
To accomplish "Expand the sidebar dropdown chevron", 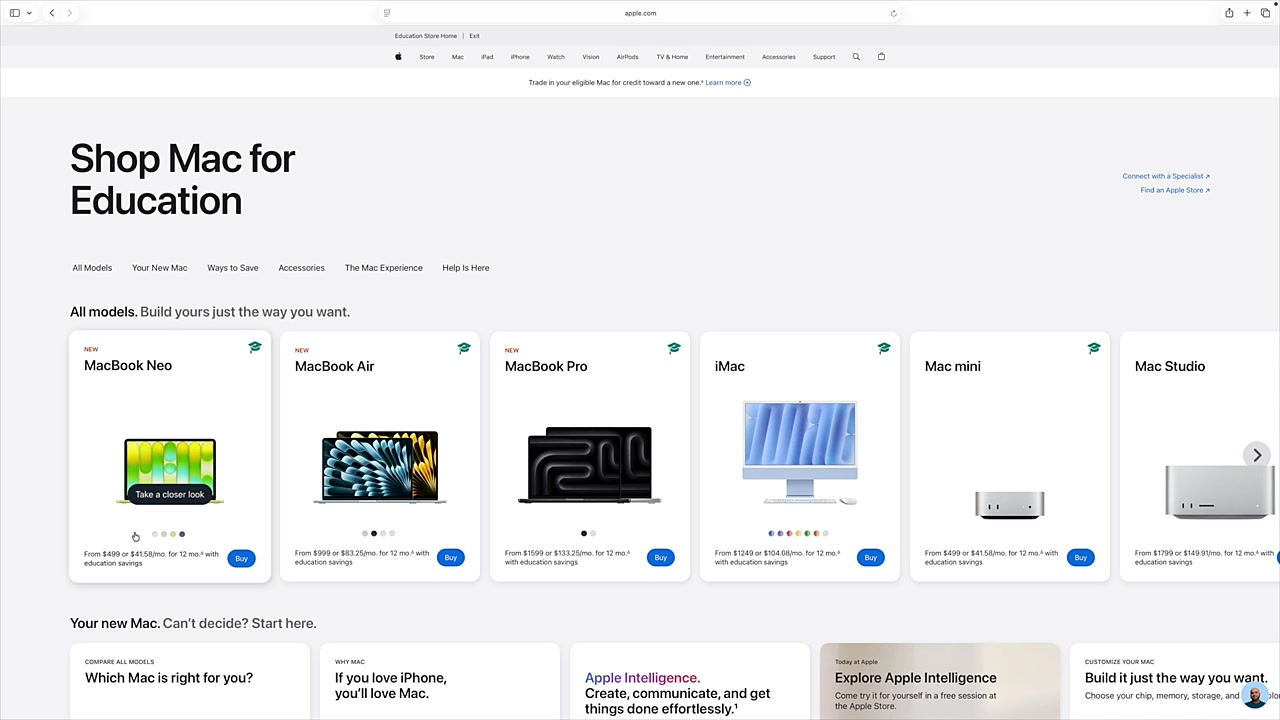I will [x=29, y=13].
